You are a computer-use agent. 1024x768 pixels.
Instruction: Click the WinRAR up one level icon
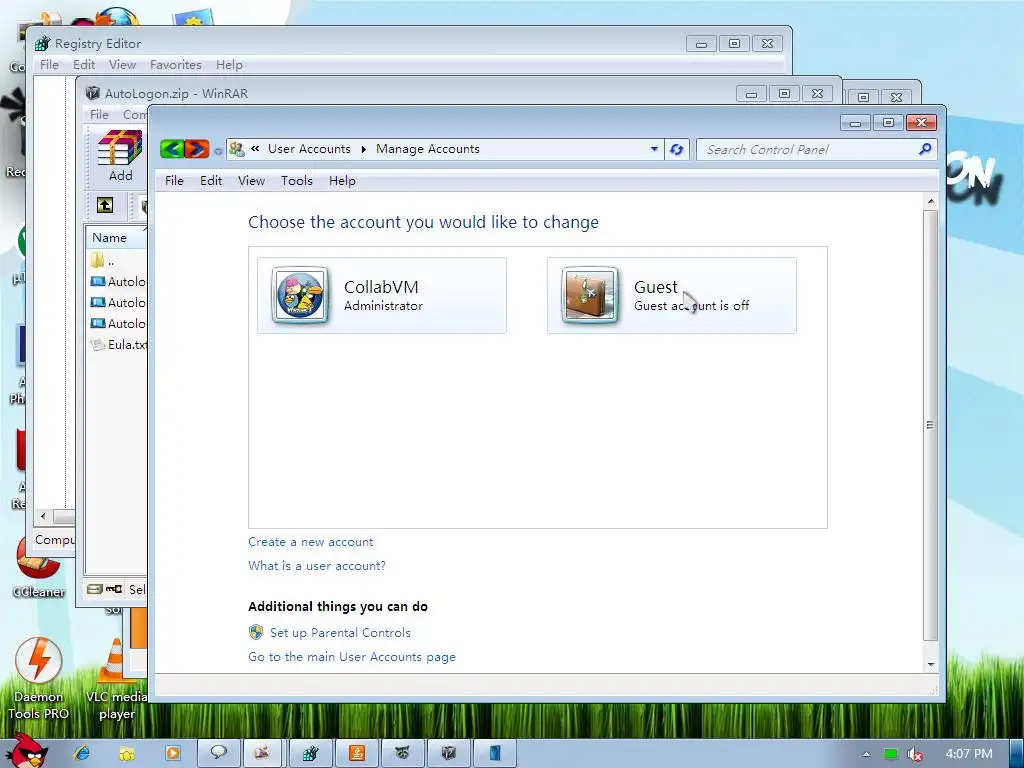click(x=105, y=205)
